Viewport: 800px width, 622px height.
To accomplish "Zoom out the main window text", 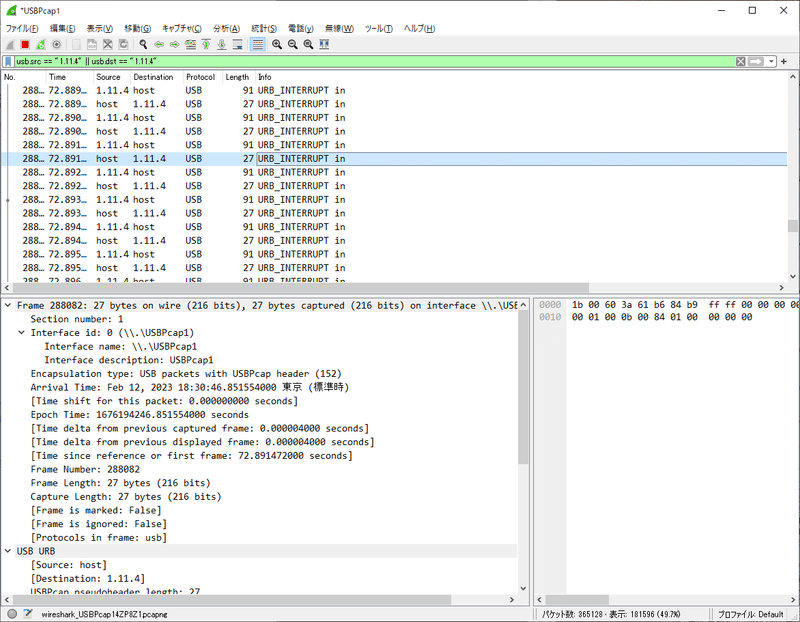I will point(292,45).
